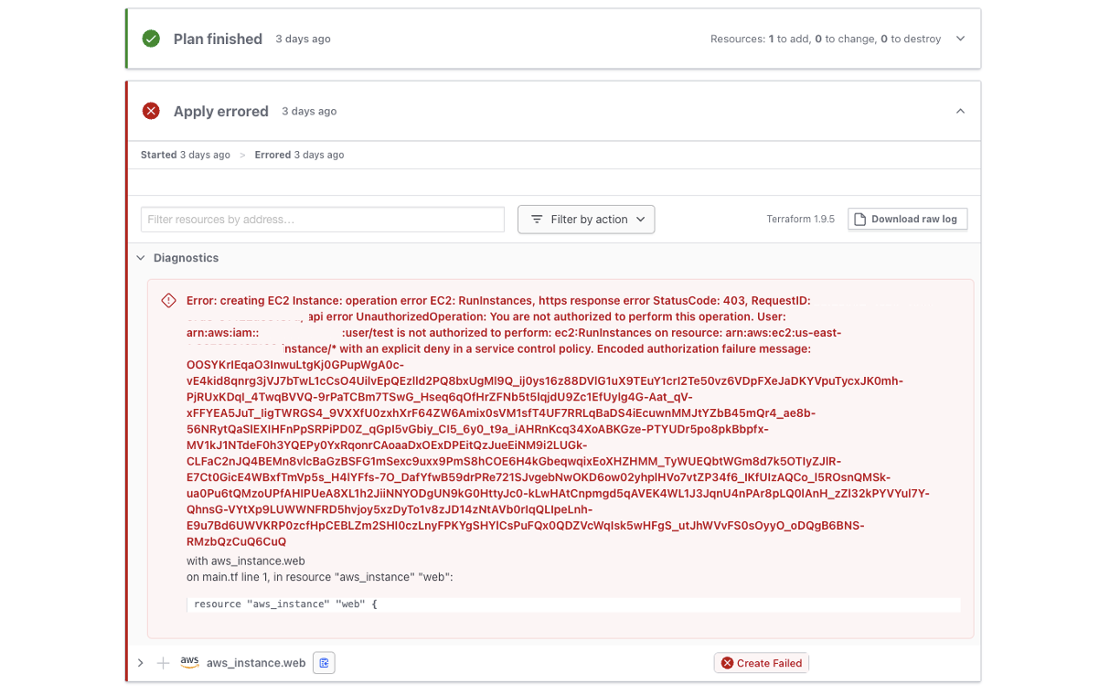
Task: Click the Apply errored heading
Action: pos(221,112)
